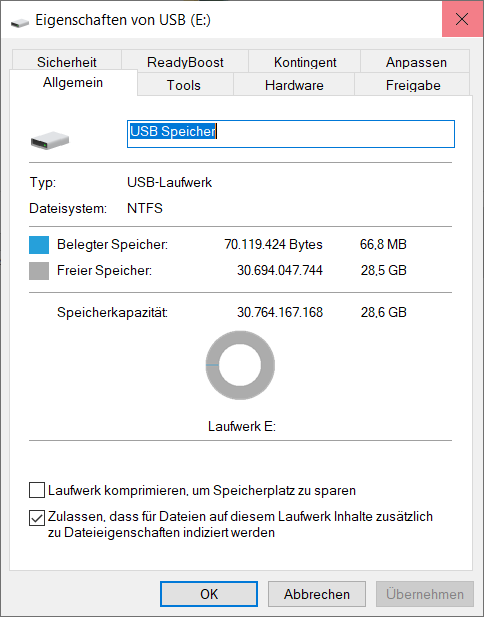Click the Übernehmen button
Image resolution: width=484 pixels, height=617 pixels.
tap(425, 594)
